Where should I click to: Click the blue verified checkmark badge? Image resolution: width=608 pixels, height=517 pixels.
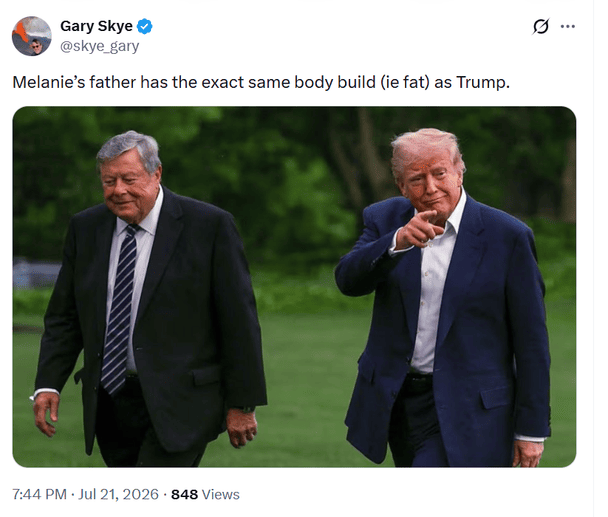coord(145,27)
